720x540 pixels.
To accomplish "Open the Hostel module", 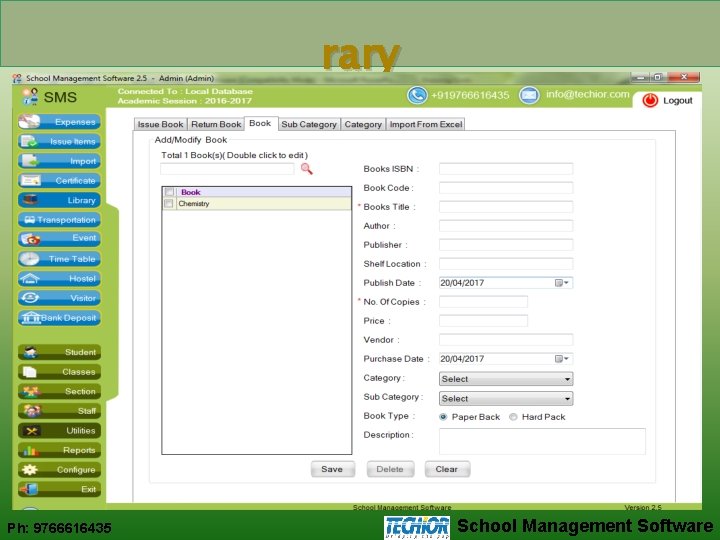I will point(59,279).
